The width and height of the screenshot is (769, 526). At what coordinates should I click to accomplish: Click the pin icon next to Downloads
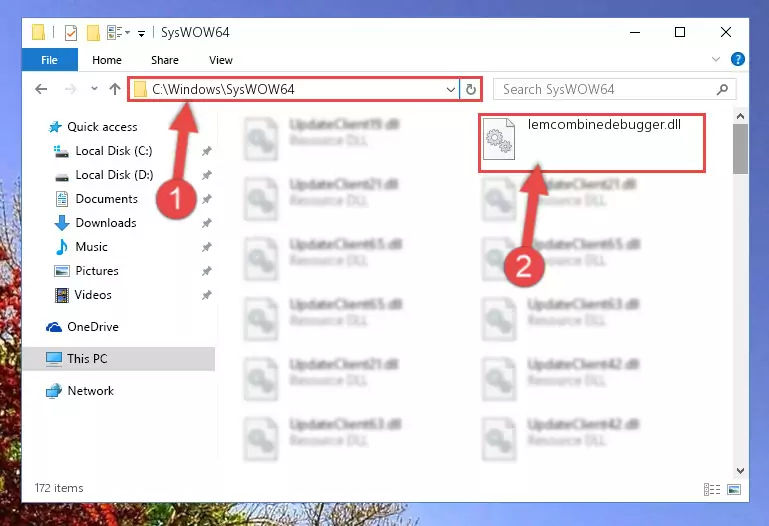click(x=206, y=223)
